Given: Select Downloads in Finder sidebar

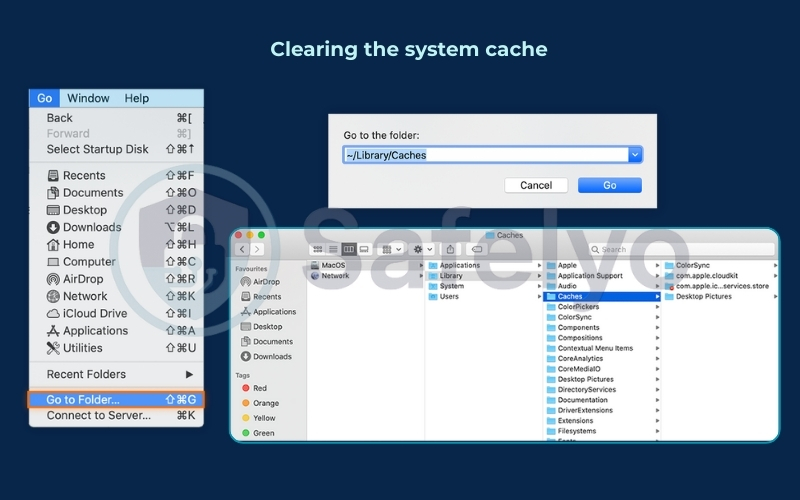Looking at the screenshot, I should (x=272, y=357).
